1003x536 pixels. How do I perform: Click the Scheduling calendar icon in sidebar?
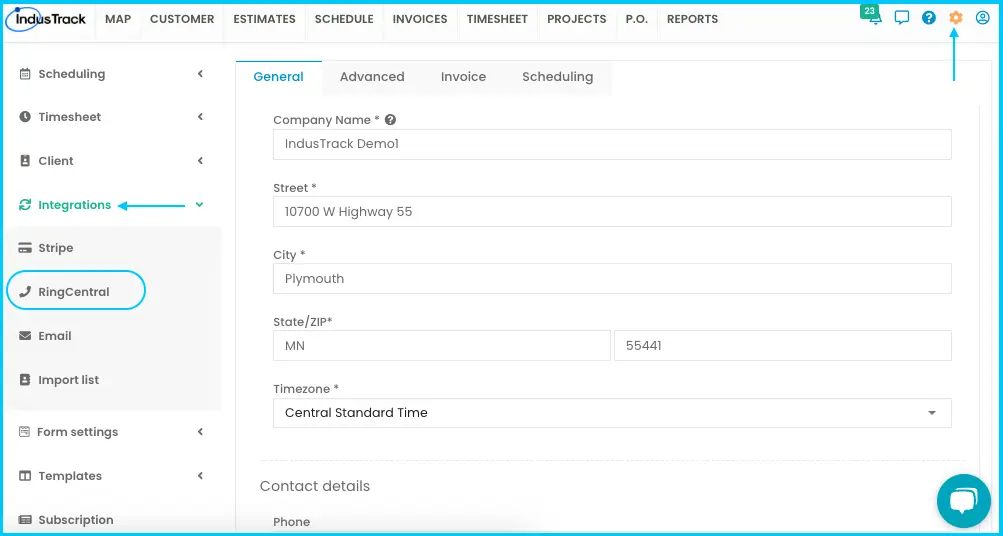coord(25,74)
